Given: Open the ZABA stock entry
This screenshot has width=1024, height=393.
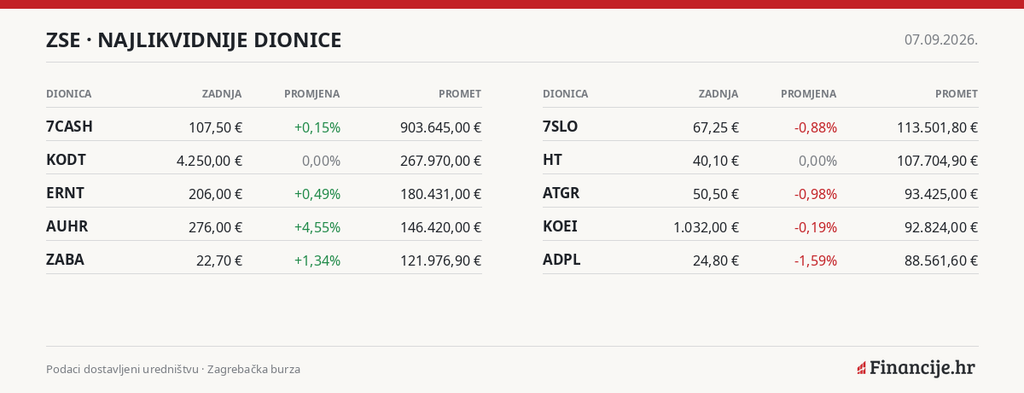Looking at the screenshot, I should [x=65, y=260].
